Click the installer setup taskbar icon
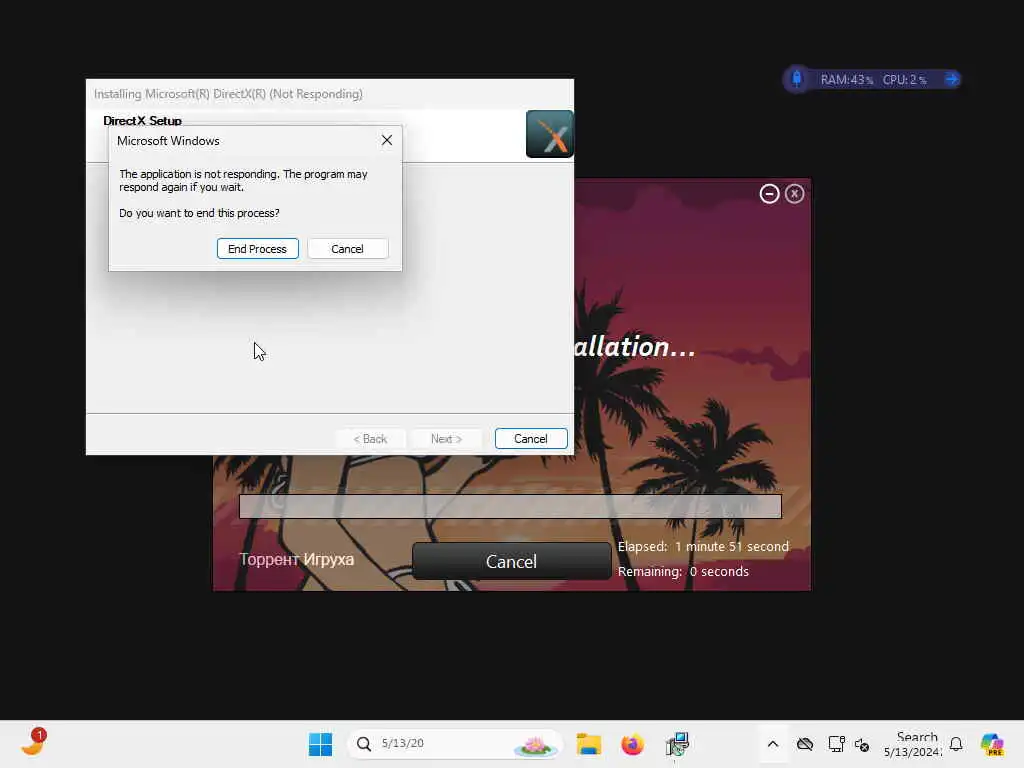This screenshot has height=768, width=1024. tap(677, 744)
